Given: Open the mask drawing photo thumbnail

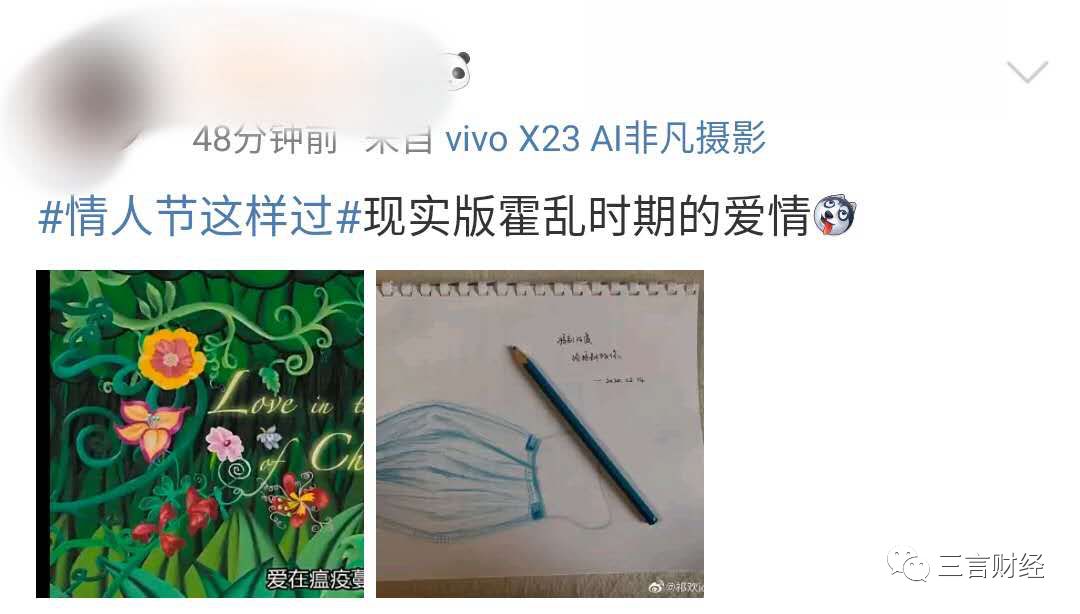Looking at the screenshot, I should (x=539, y=433).
